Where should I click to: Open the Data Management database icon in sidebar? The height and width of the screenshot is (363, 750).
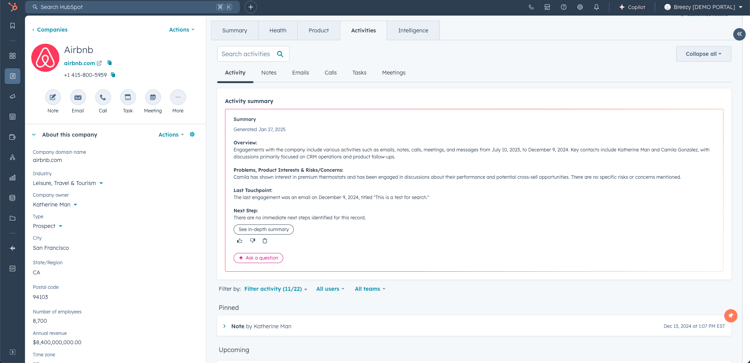pos(12,198)
